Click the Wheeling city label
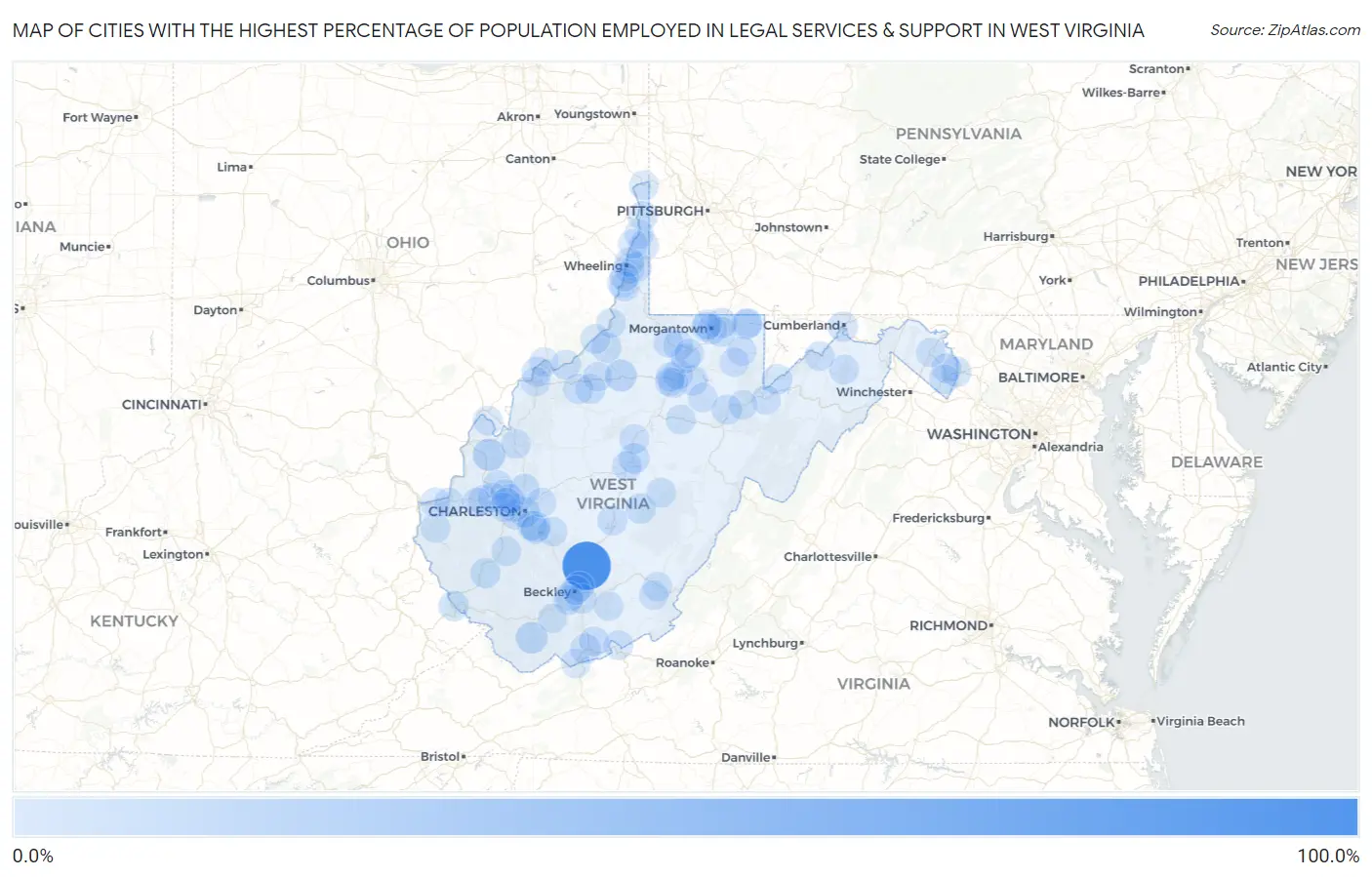 [x=592, y=265]
